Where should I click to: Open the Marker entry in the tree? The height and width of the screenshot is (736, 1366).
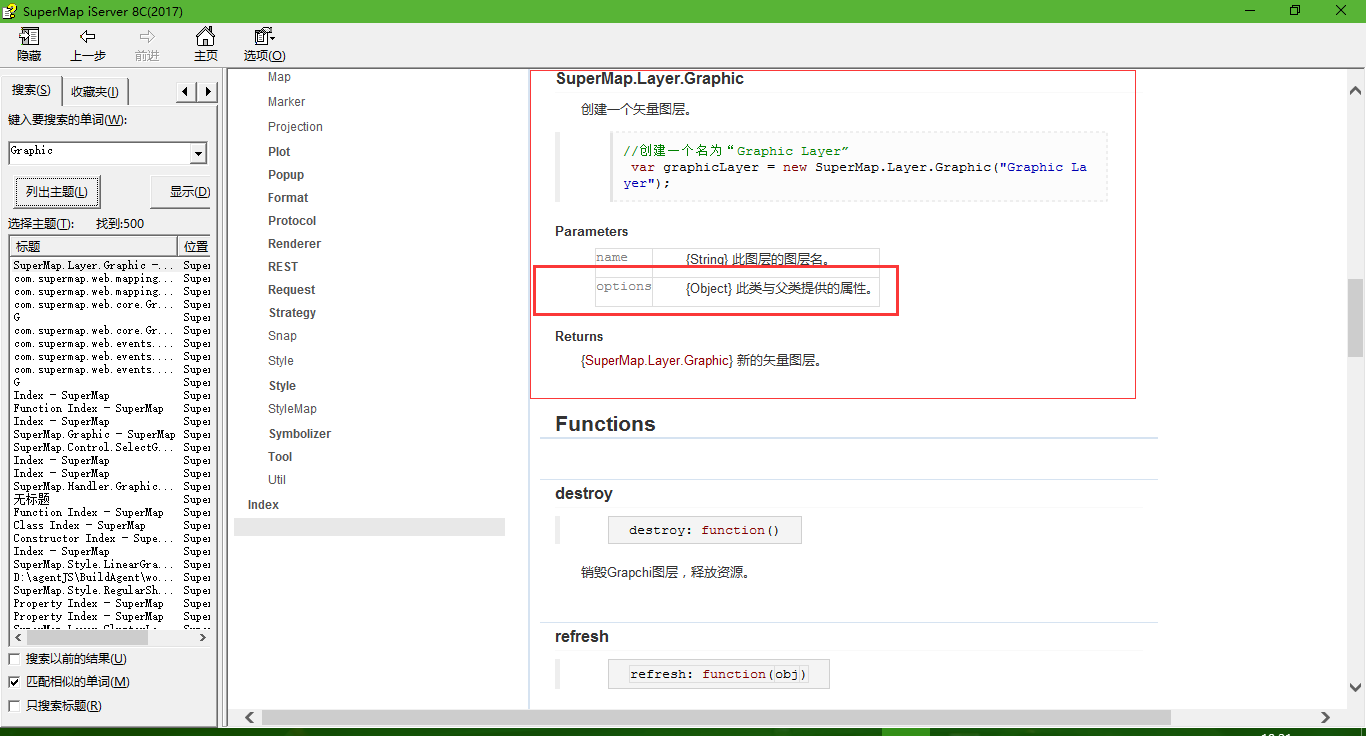tap(286, 102)
